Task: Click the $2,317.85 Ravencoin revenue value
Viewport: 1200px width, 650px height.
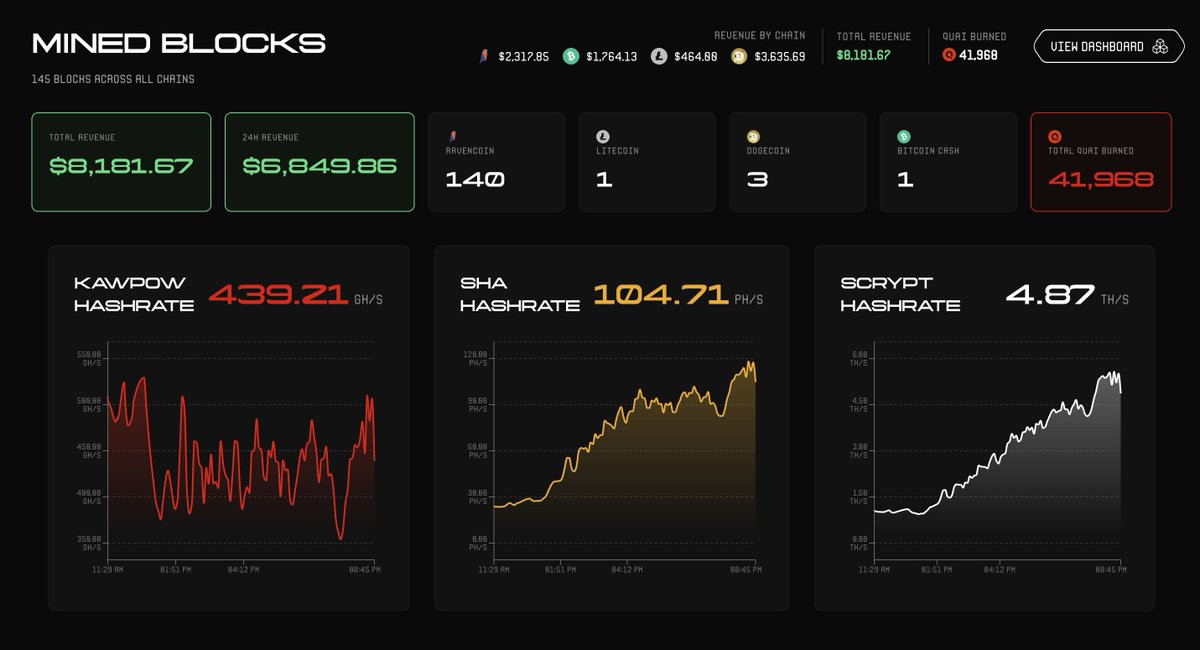Action: tap(522, 57)
